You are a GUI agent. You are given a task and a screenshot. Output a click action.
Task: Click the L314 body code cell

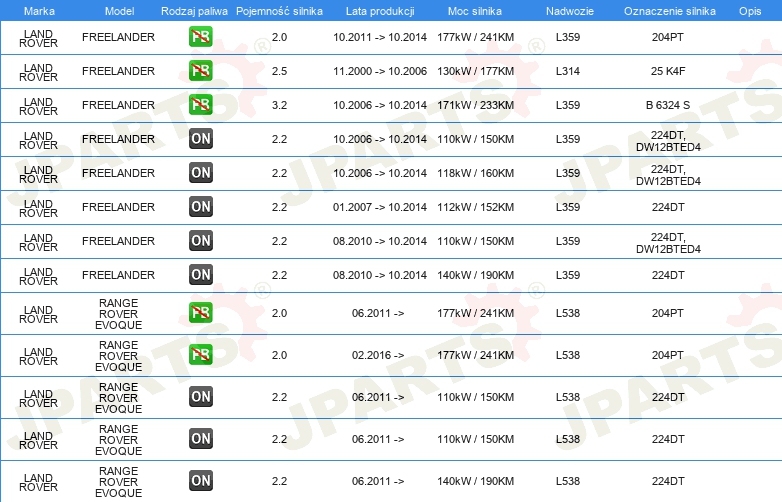(568, 71)
